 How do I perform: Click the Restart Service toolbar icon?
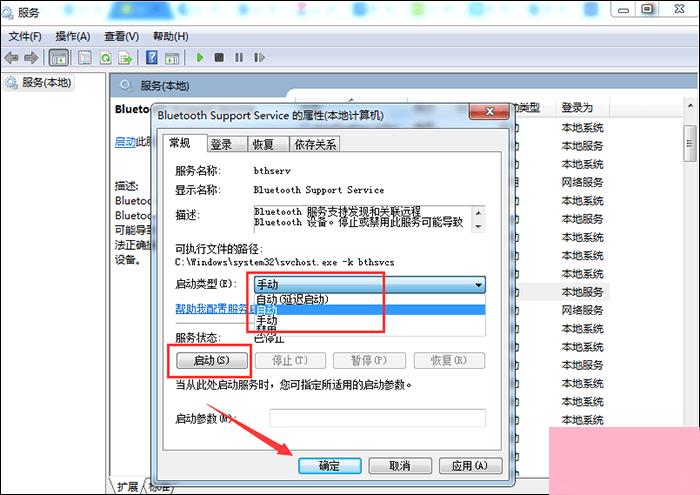[259, 58]
